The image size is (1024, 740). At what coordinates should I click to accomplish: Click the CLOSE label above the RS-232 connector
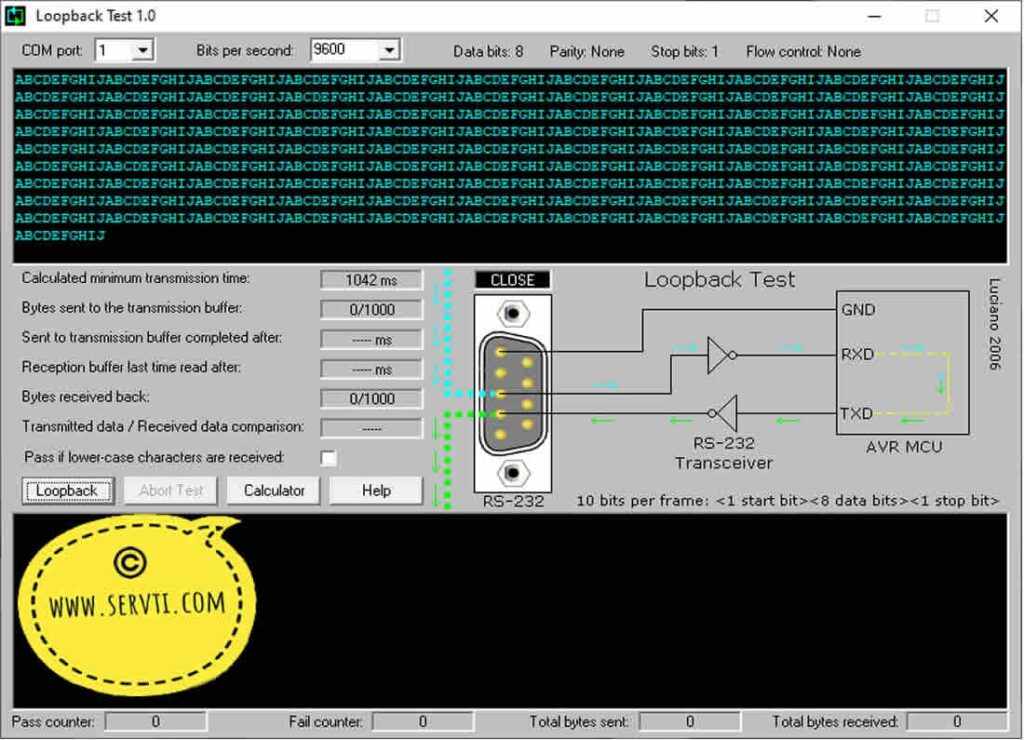coord(512,279)
